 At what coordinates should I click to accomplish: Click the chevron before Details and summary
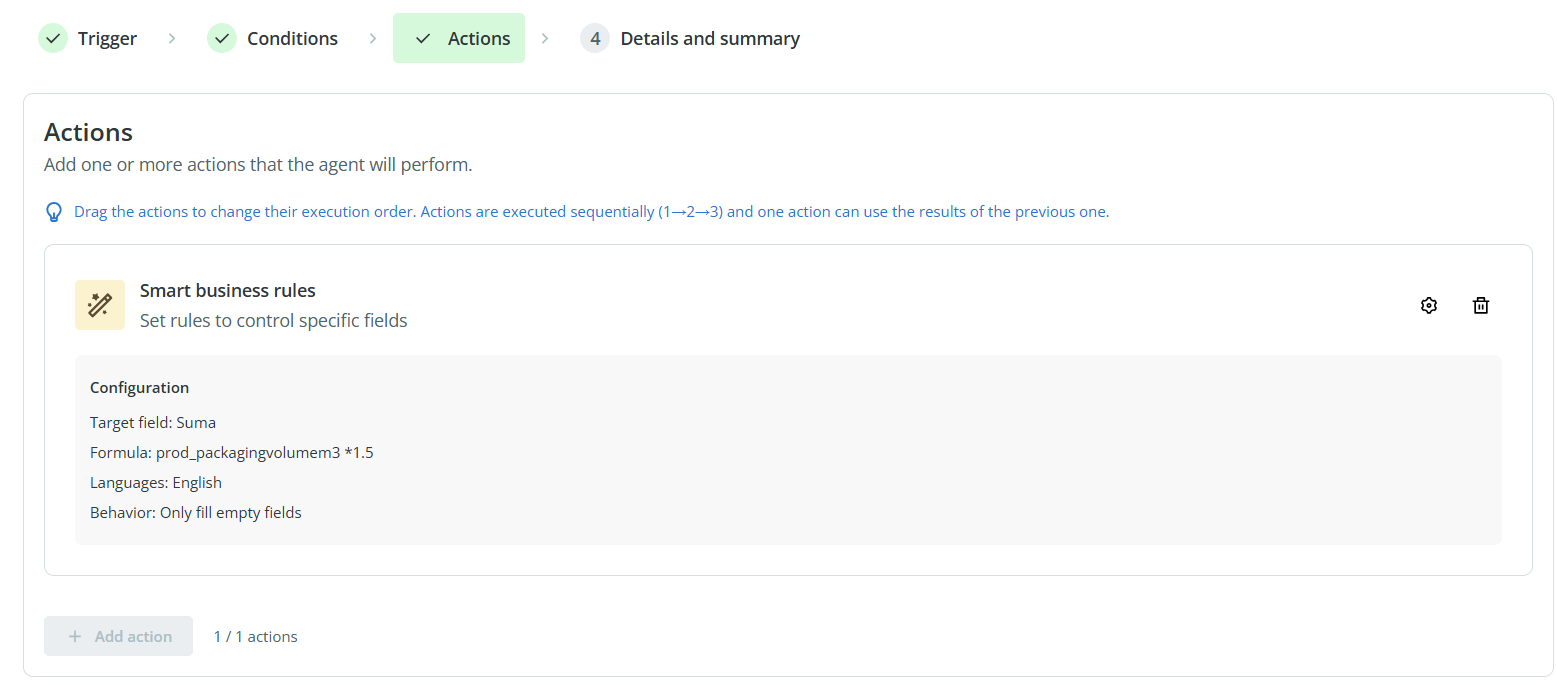point(545,39)
